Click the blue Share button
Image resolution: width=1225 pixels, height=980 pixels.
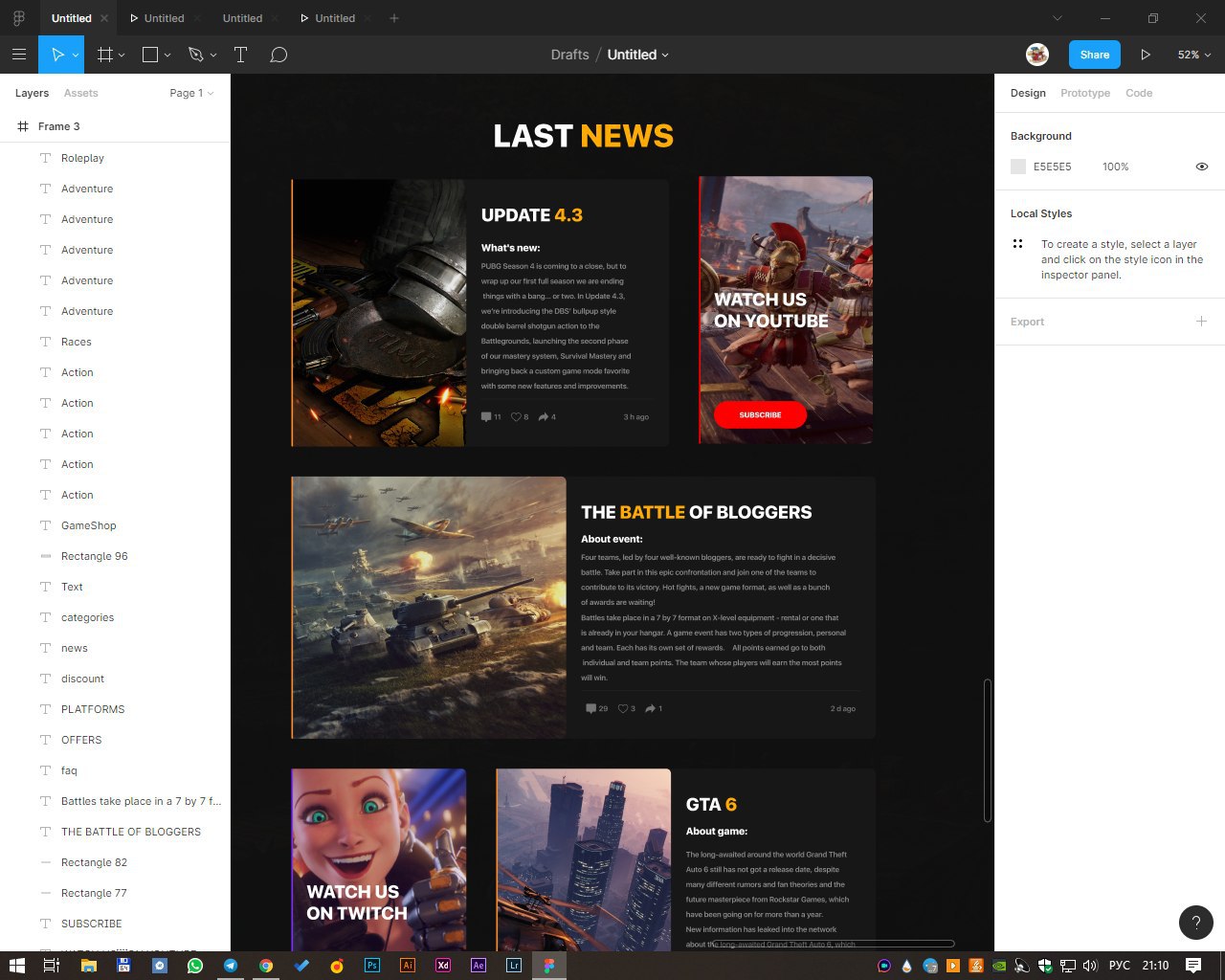pos(1095,55)
